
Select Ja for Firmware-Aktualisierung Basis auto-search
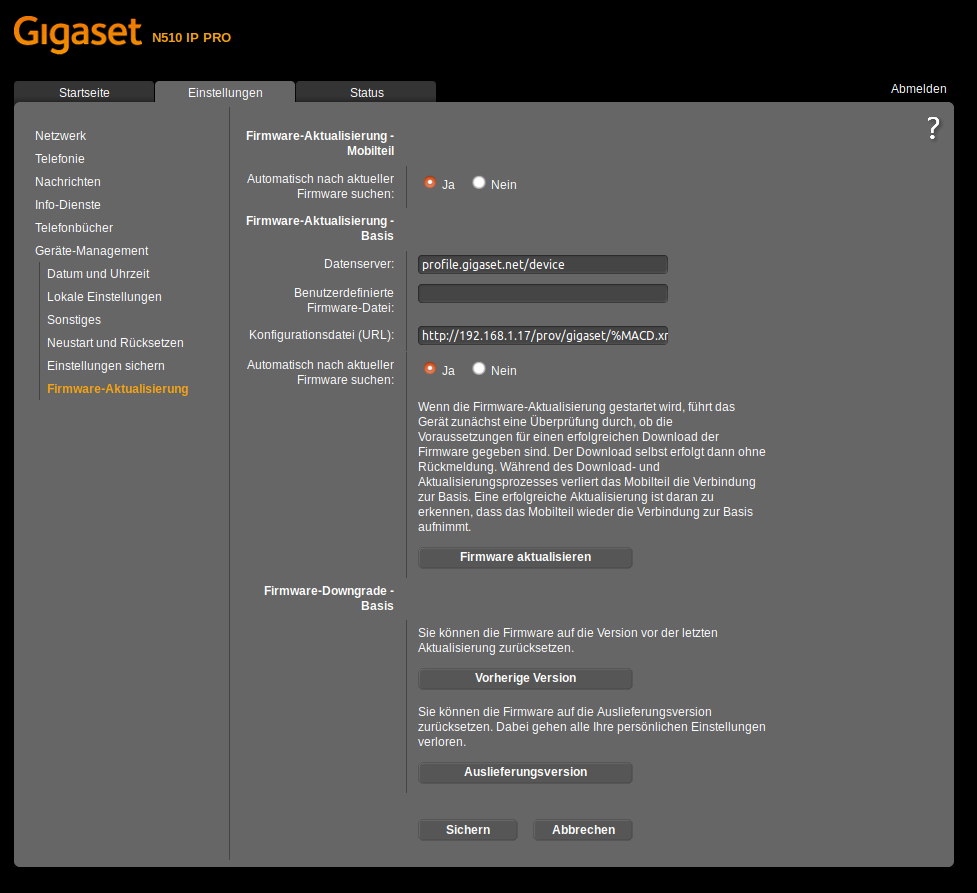pos(429,369)
